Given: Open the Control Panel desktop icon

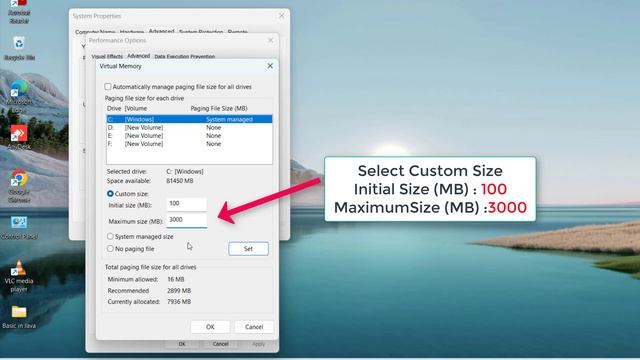Looking at the screenshot, I should click(x=19, y=227).
